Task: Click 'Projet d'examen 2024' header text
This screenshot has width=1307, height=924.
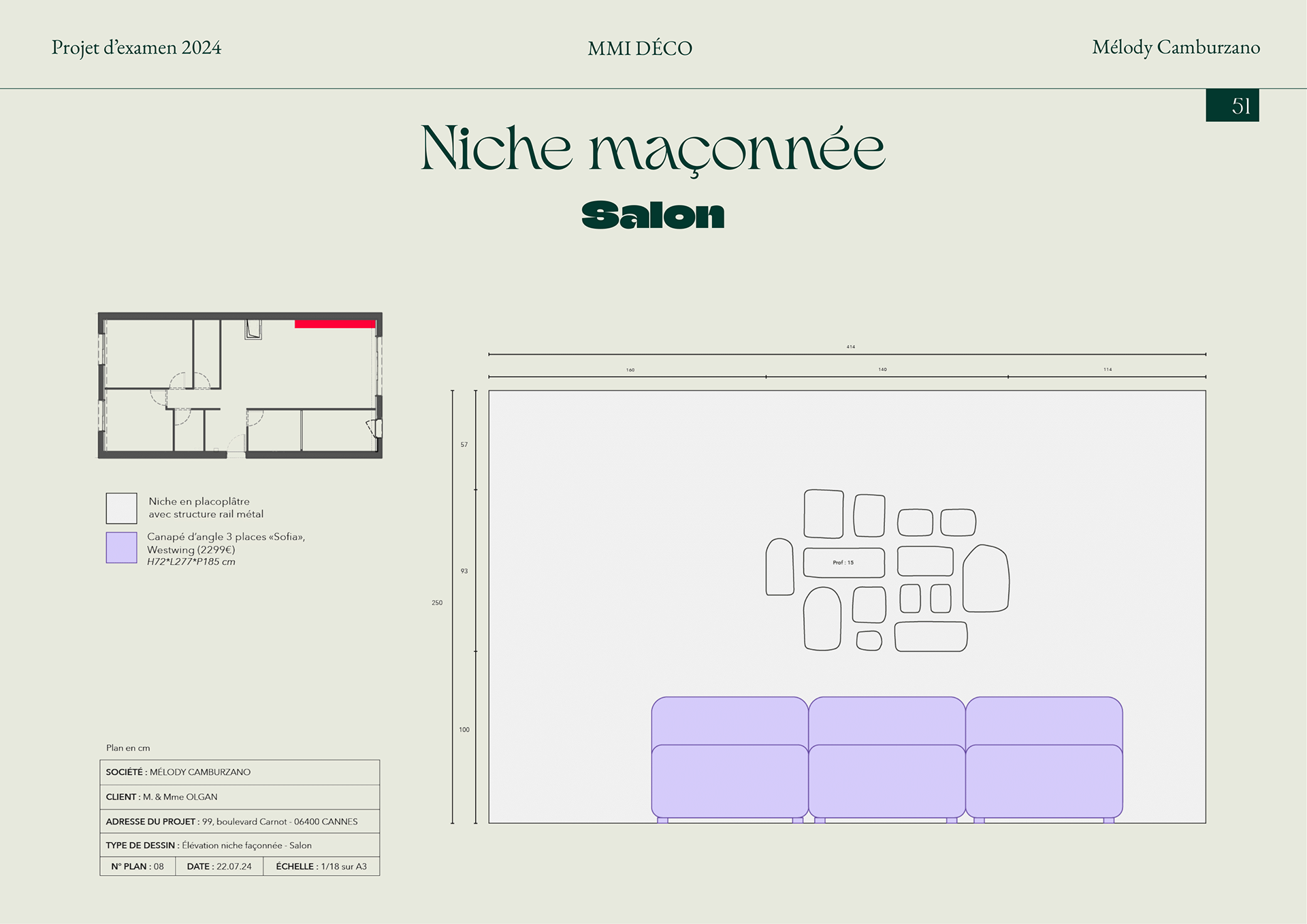Action: (136, 48)
